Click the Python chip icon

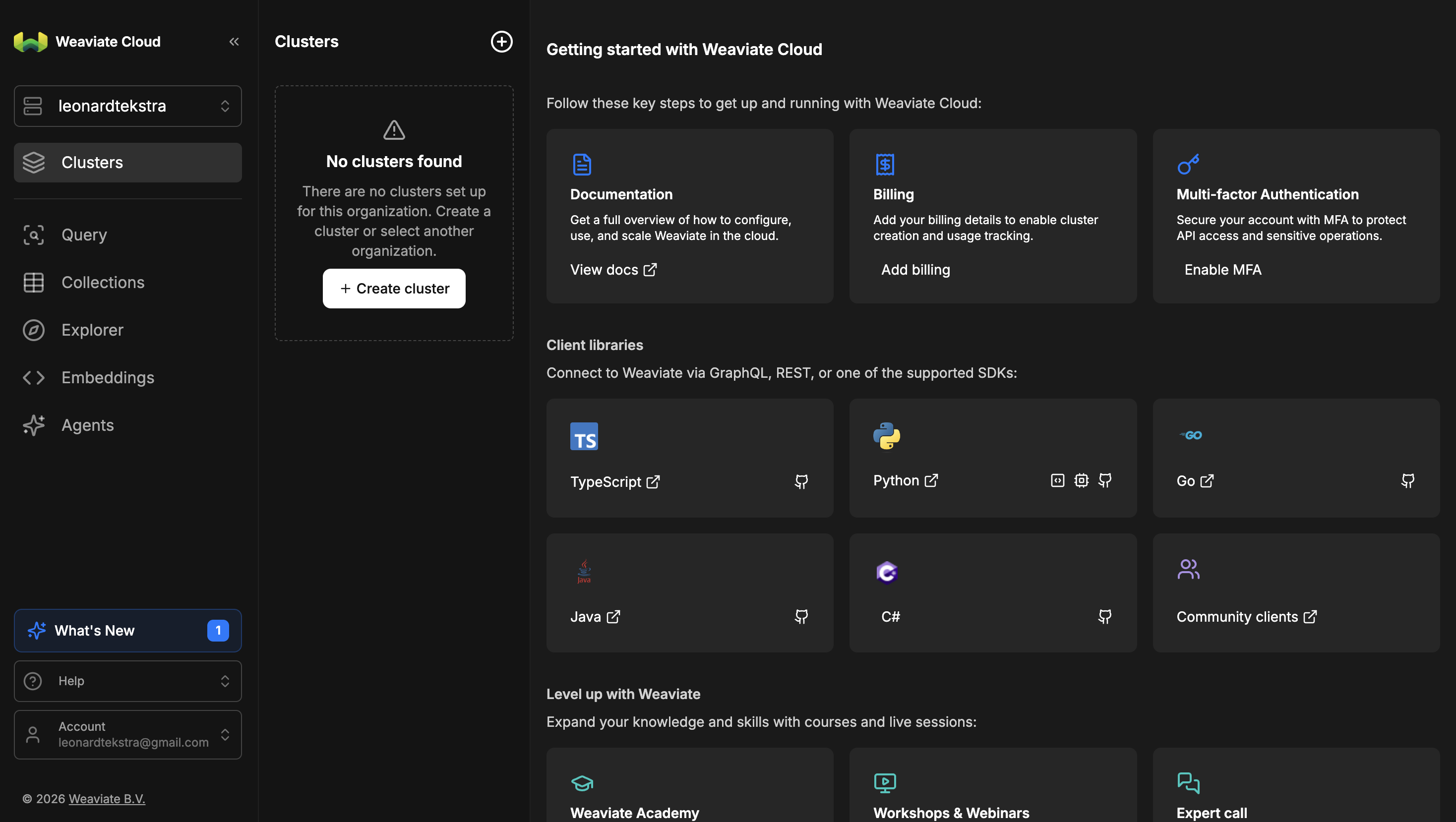[x=1081, y=480]
